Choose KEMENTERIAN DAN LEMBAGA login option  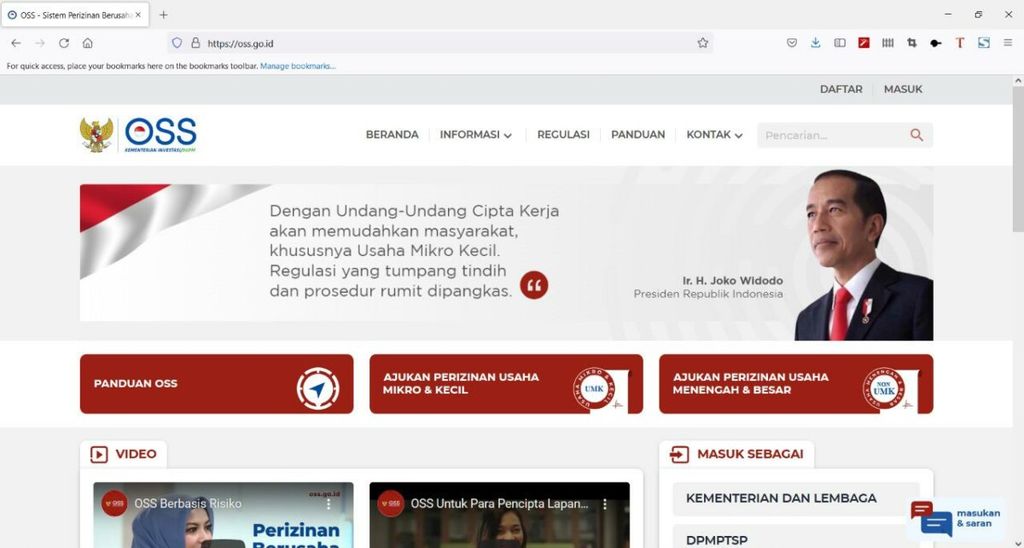(x=796, y=498)
